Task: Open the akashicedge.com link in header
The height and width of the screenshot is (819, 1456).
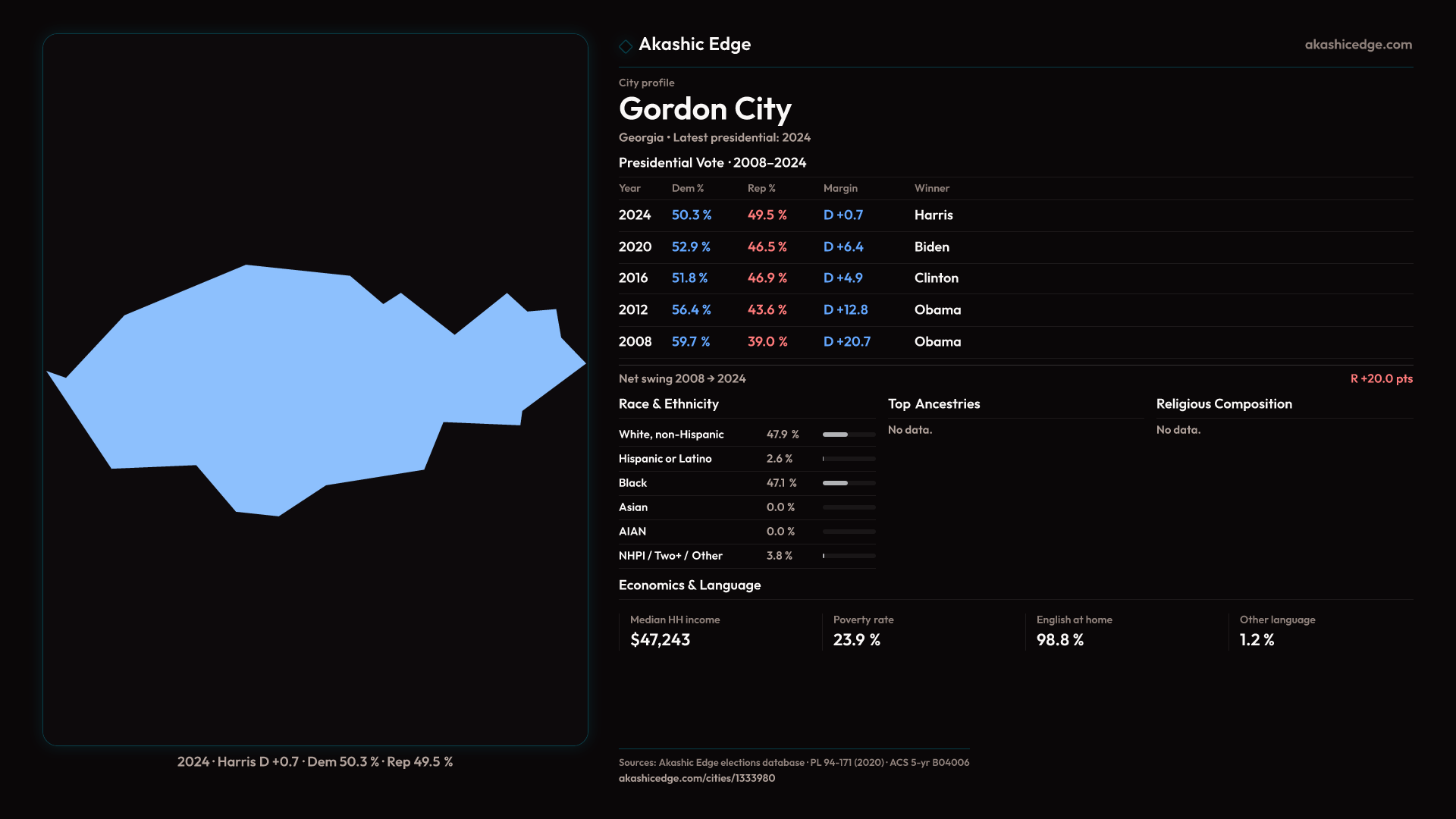Action: pos(1358,45)
